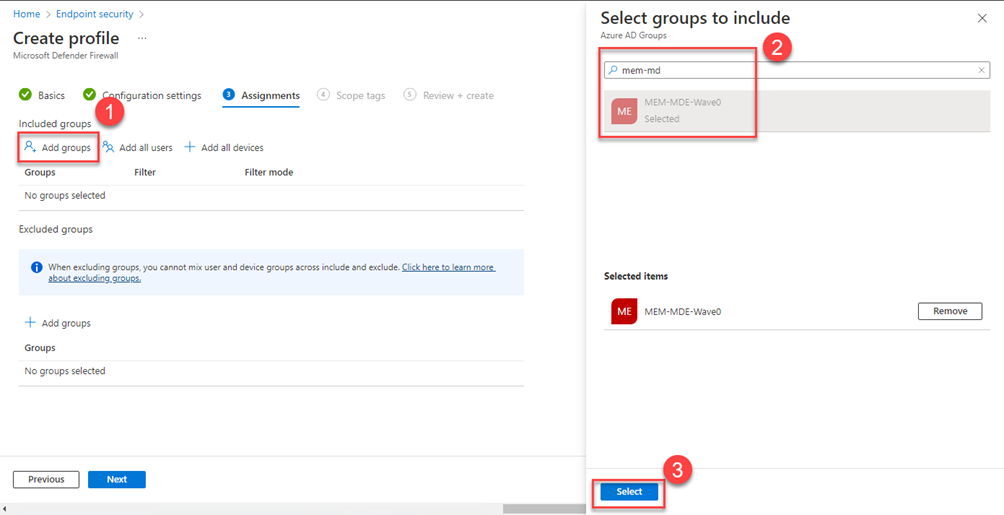The image size is (1004, 515).
Task: Click the plus icon of Excluded groups Add groups
Action: pyautogui.click(x=29, y=323)
